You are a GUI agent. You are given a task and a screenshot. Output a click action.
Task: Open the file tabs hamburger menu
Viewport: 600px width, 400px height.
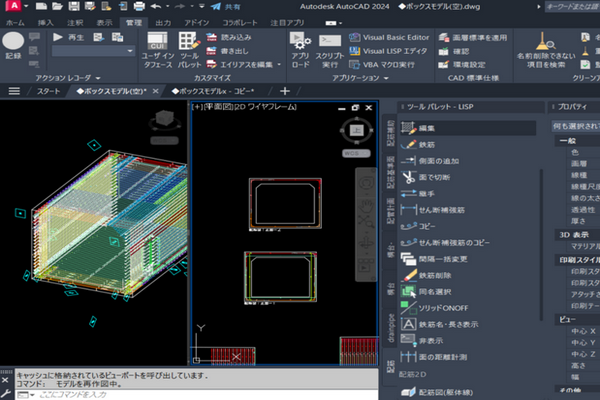(x=14, y=91)
